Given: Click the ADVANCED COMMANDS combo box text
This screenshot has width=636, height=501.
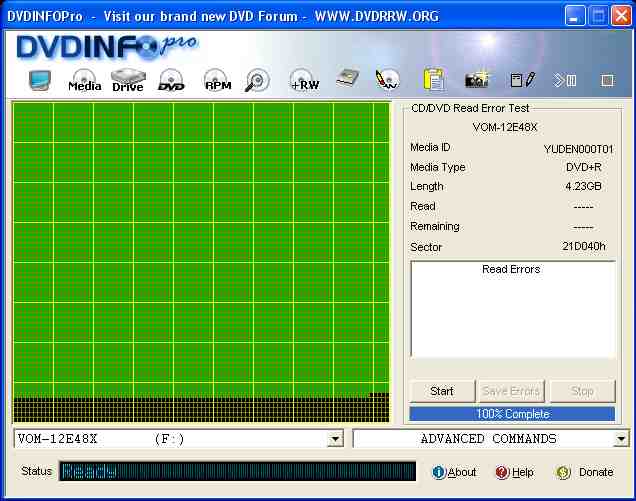Looking at the screenshot, I should pyautogui.click(x=488, y=439).
